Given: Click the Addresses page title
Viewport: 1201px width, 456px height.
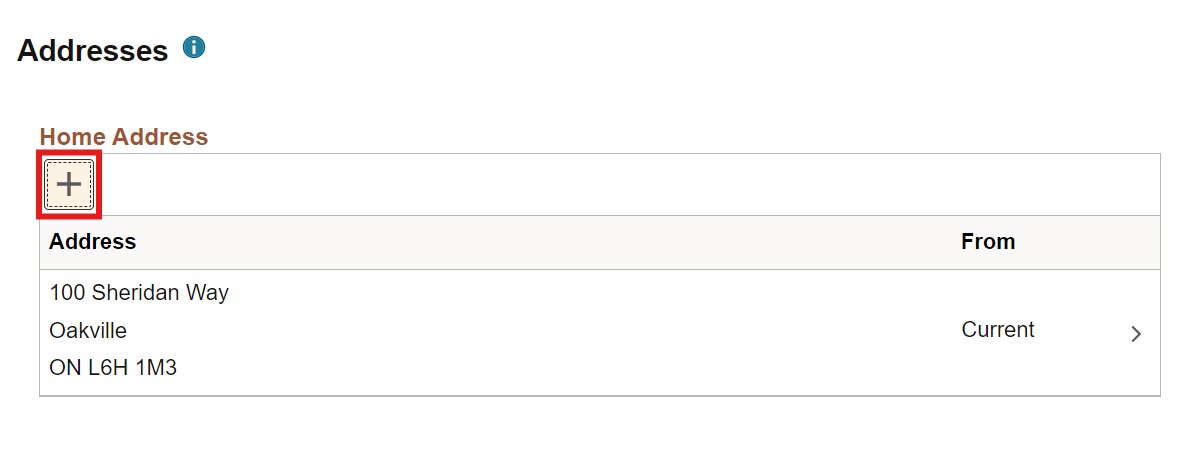Looking at the screenshot, I should tap(92, 50).
